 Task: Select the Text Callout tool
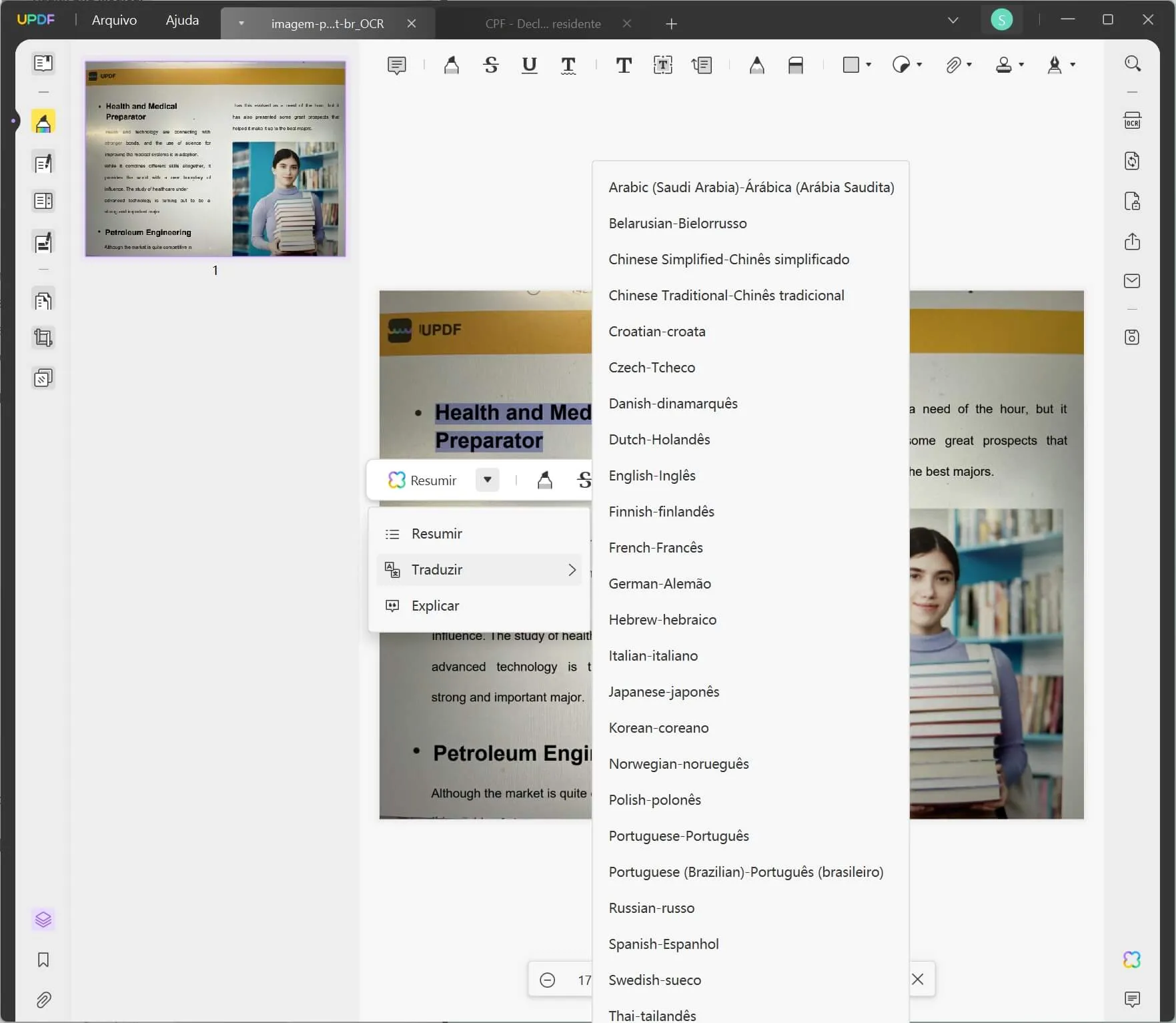(x=702, y=65)
